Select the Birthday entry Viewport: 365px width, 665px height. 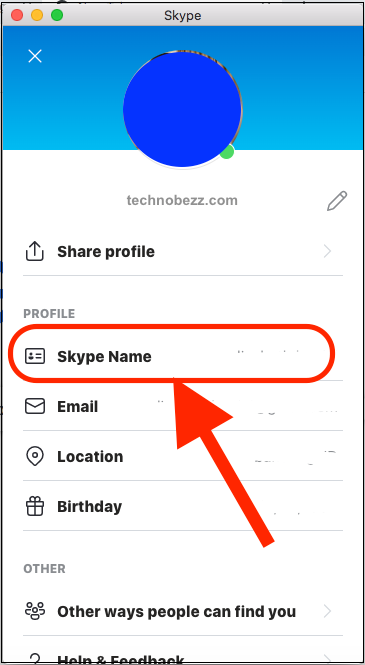click(183, 507)
